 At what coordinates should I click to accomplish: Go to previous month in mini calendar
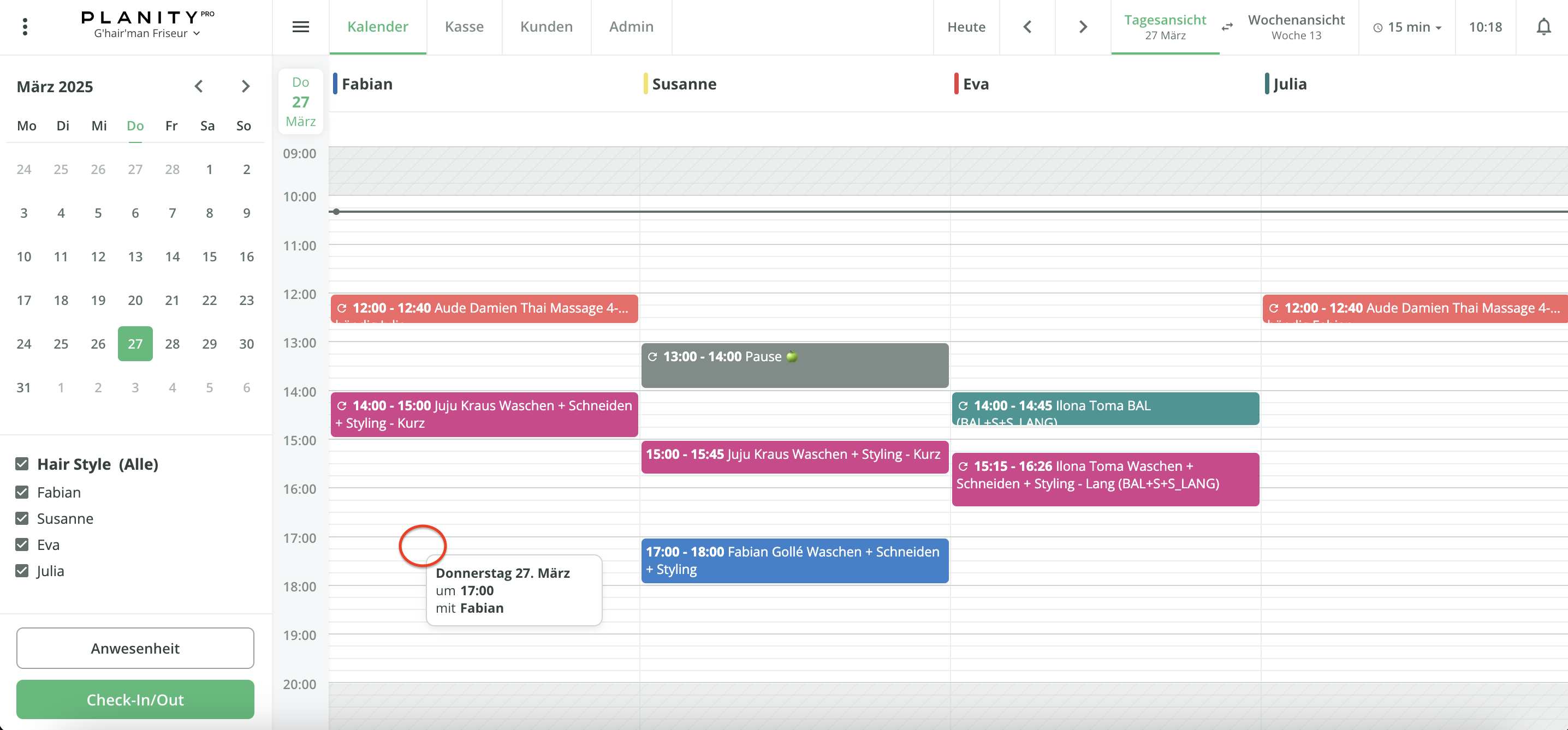[198, 86]
